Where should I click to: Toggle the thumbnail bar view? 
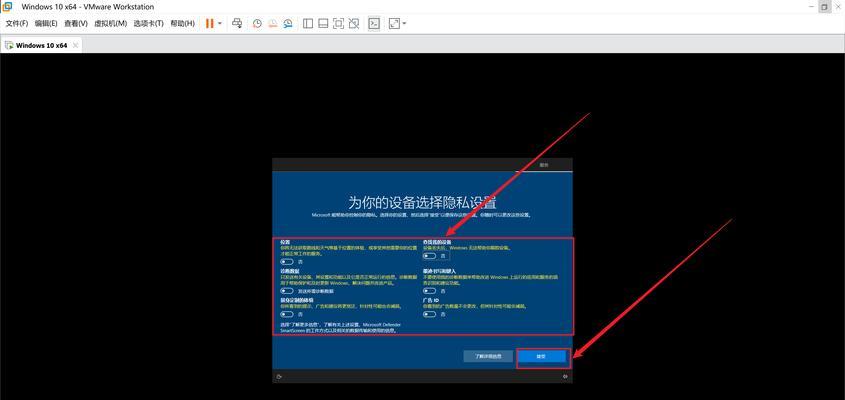[323, 23]
